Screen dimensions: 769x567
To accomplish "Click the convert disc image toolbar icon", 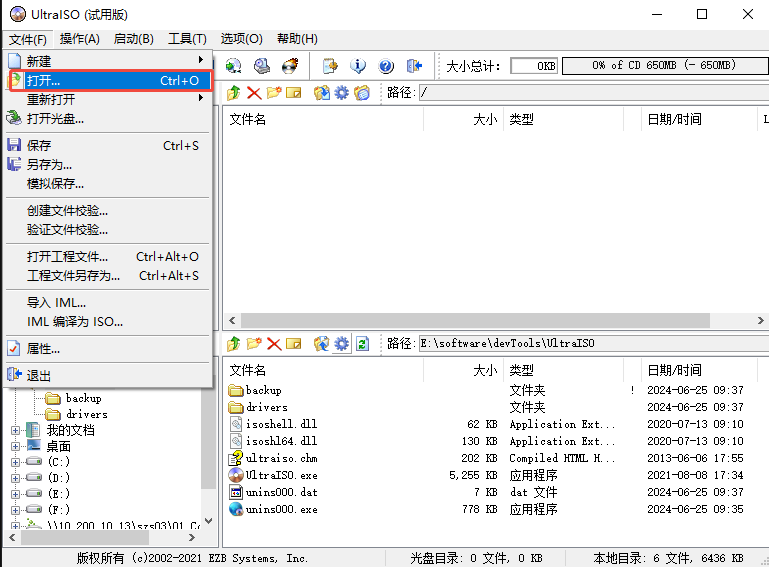I will click(x=233, y=66).
